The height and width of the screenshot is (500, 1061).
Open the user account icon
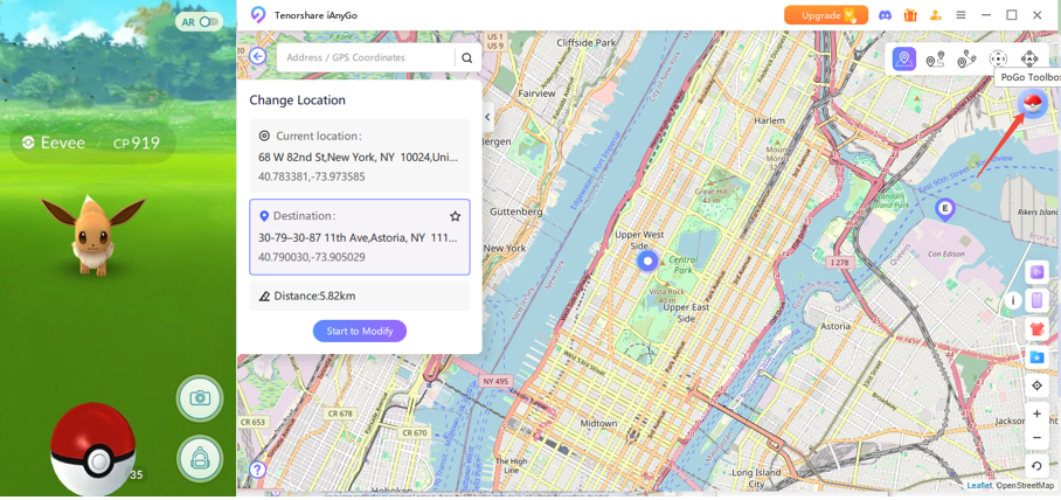935,15
